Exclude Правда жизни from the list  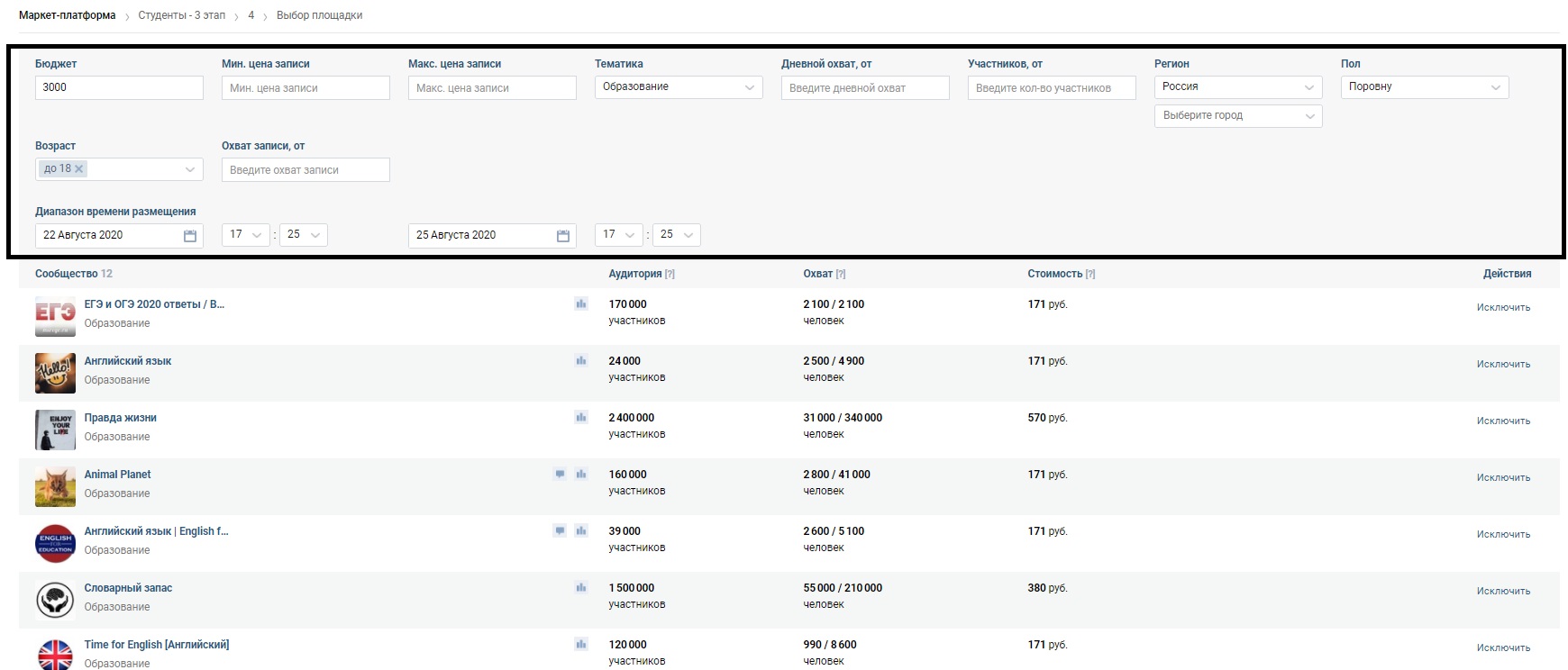pos(1503,421)
